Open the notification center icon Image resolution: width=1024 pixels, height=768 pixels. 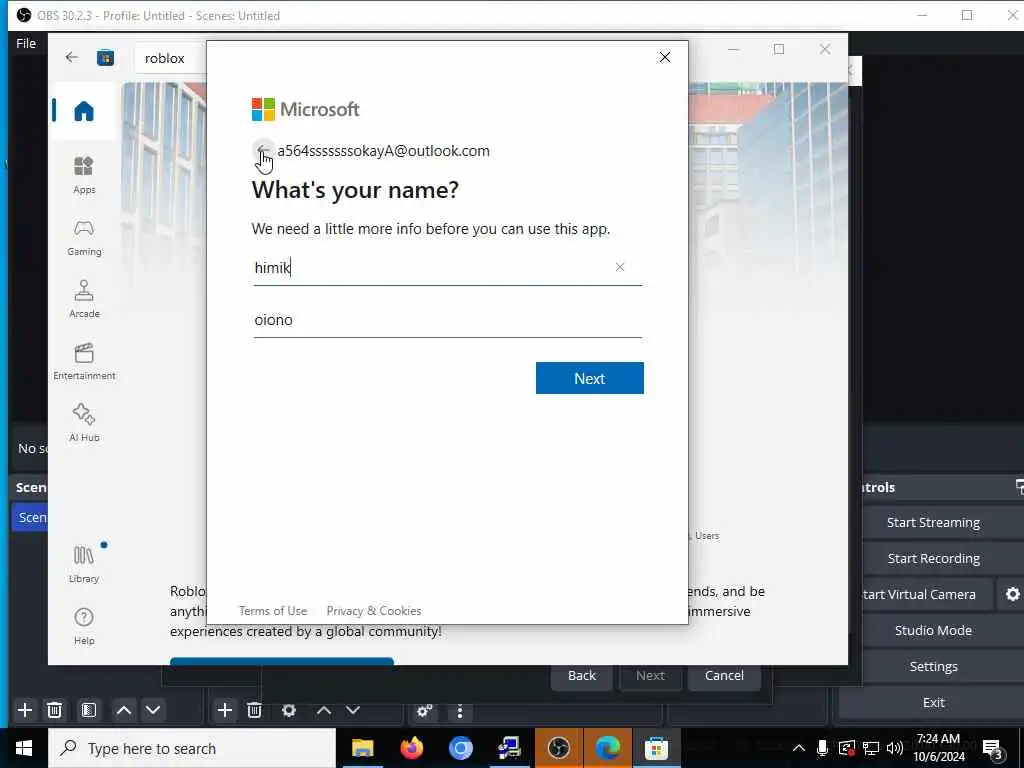coord(993,750)
